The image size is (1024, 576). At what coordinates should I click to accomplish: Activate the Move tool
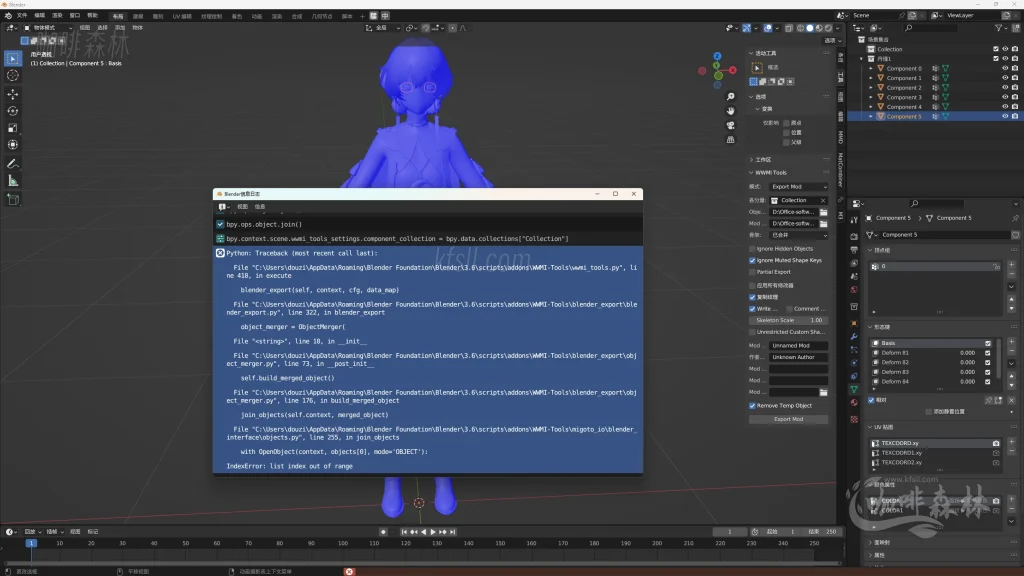pos(13,93)
